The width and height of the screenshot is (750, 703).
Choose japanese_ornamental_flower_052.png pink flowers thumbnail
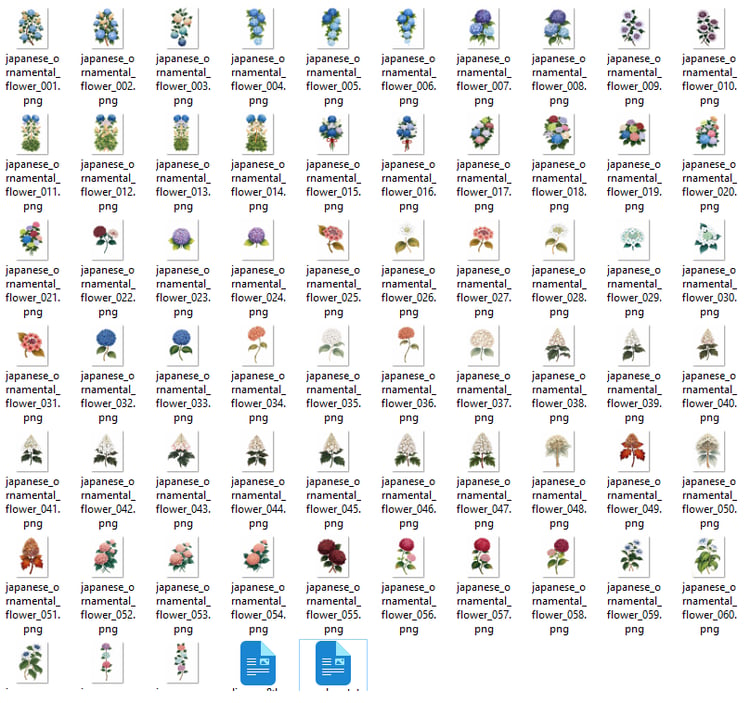107,557
